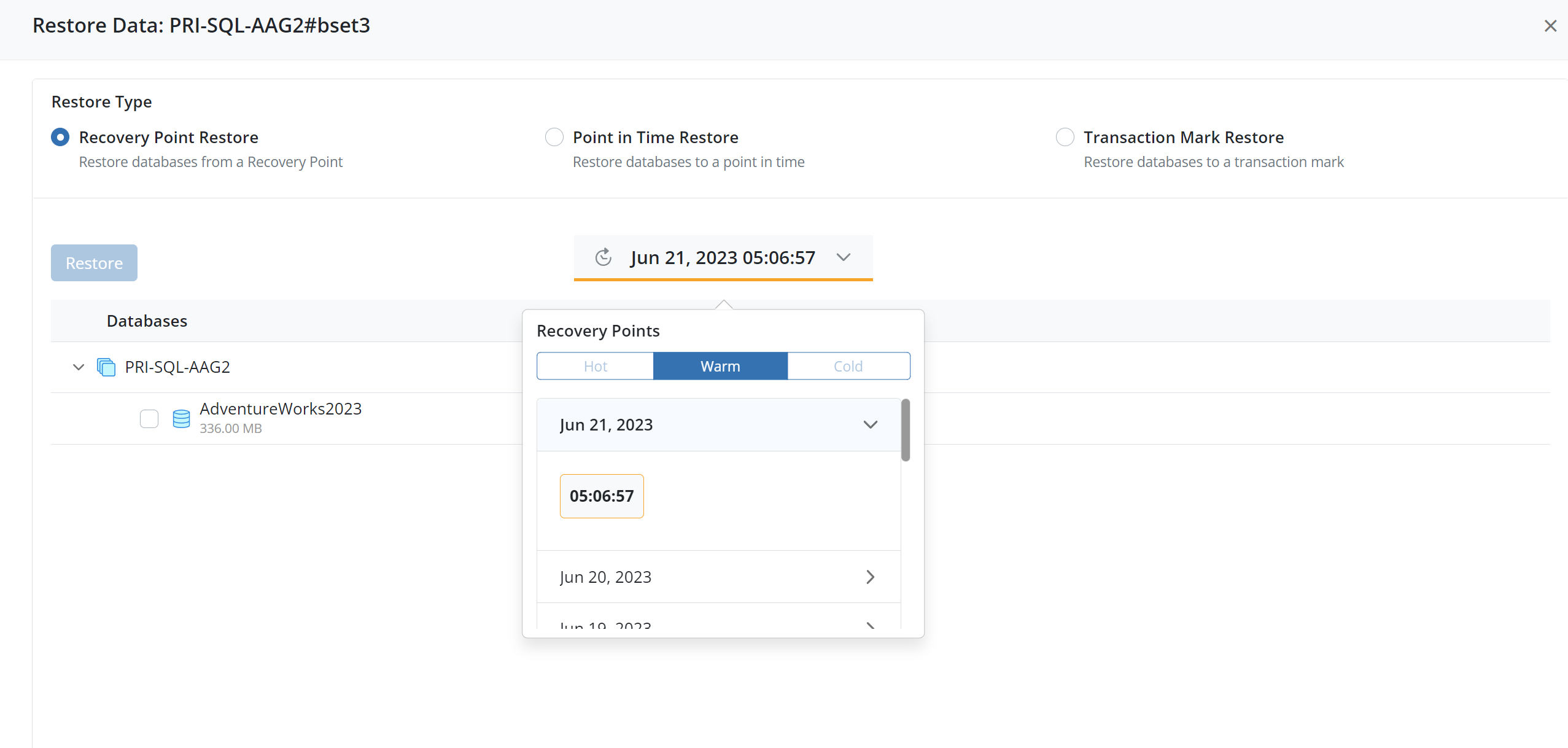The image size is (1568, 748).
Task: Click the Restore button
Action: coord(94,263)
